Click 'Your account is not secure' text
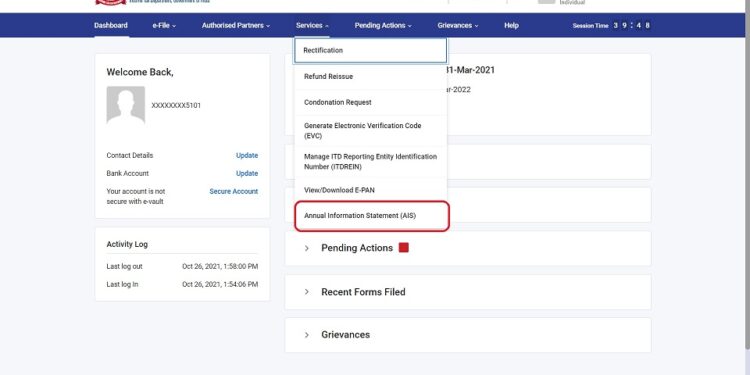The height and width of the screenshot is (375, 750). pyautogui.click(x=136, y=196)
